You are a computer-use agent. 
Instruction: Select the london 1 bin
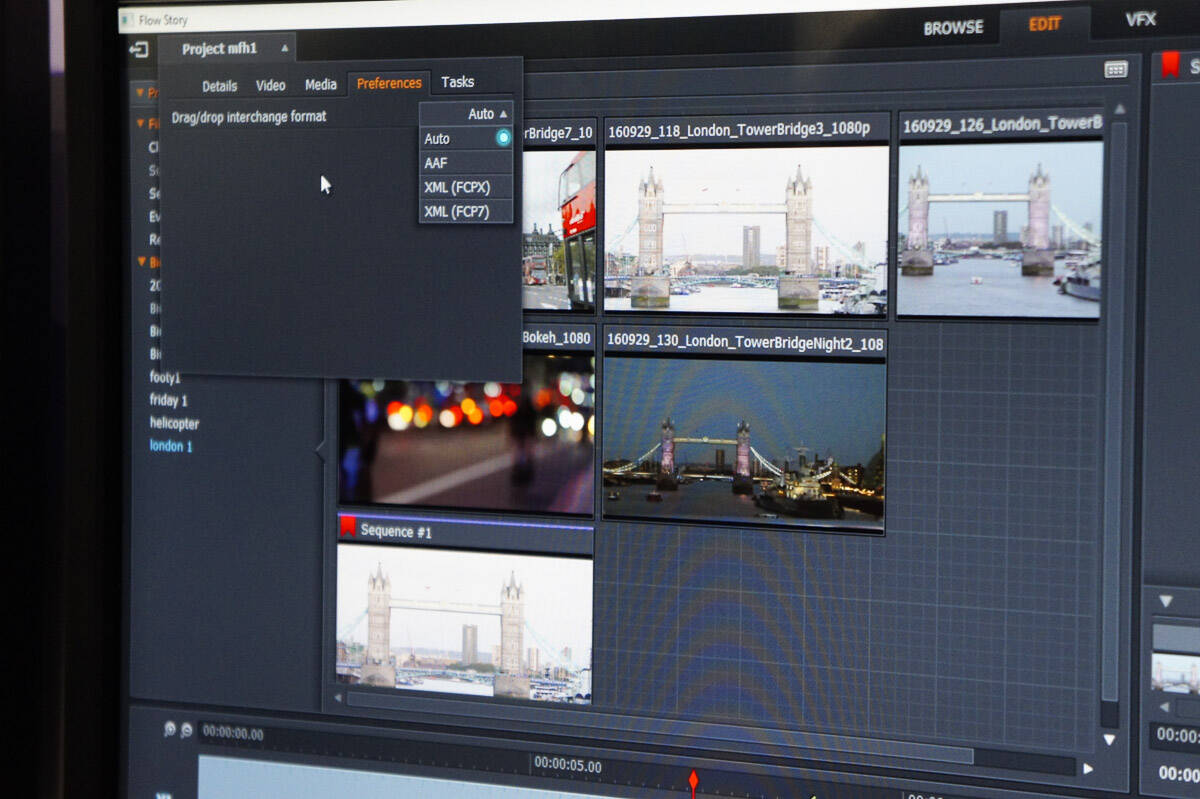pos(171,446)
